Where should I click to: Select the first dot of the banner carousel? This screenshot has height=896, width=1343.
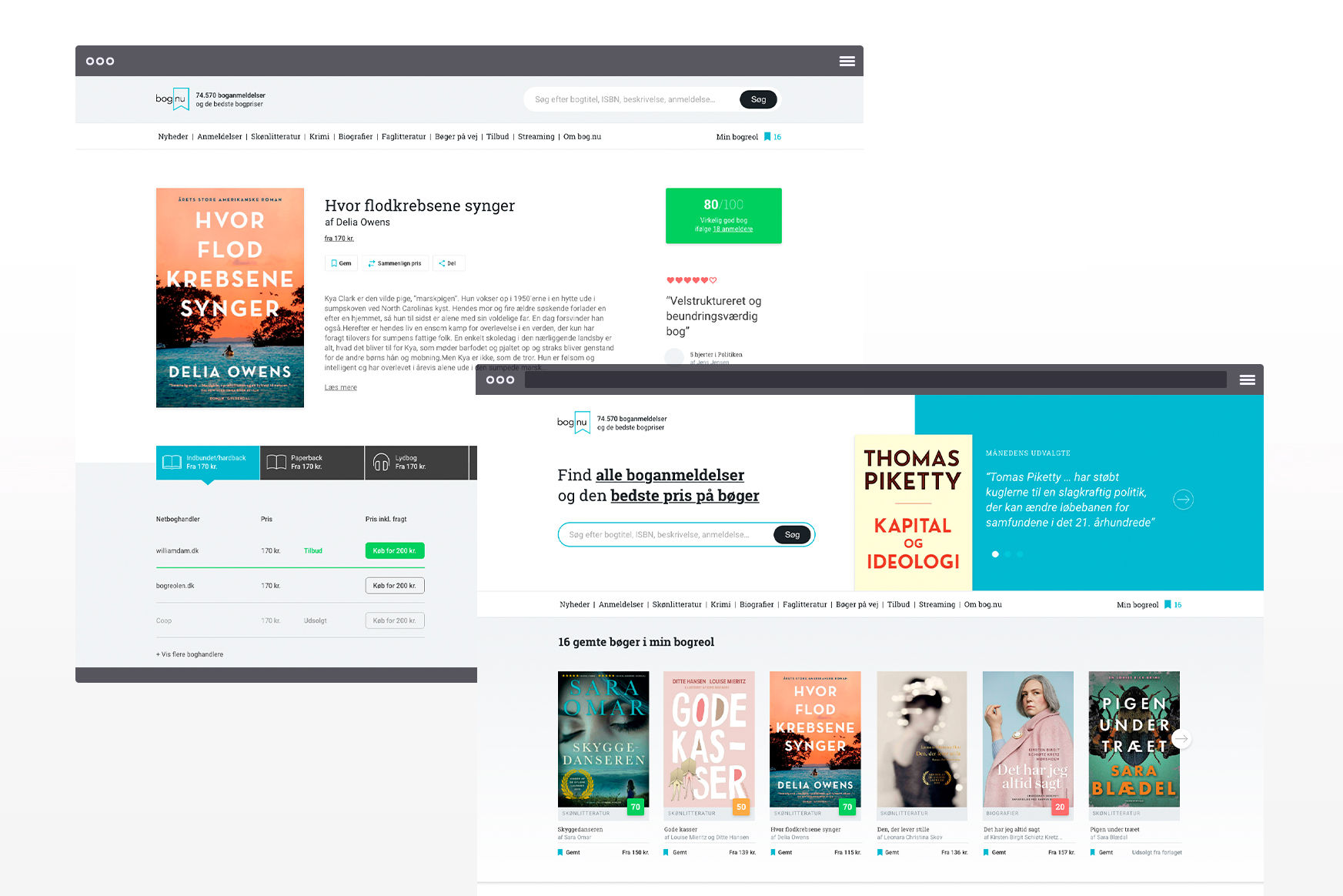[x=995, y=554]
